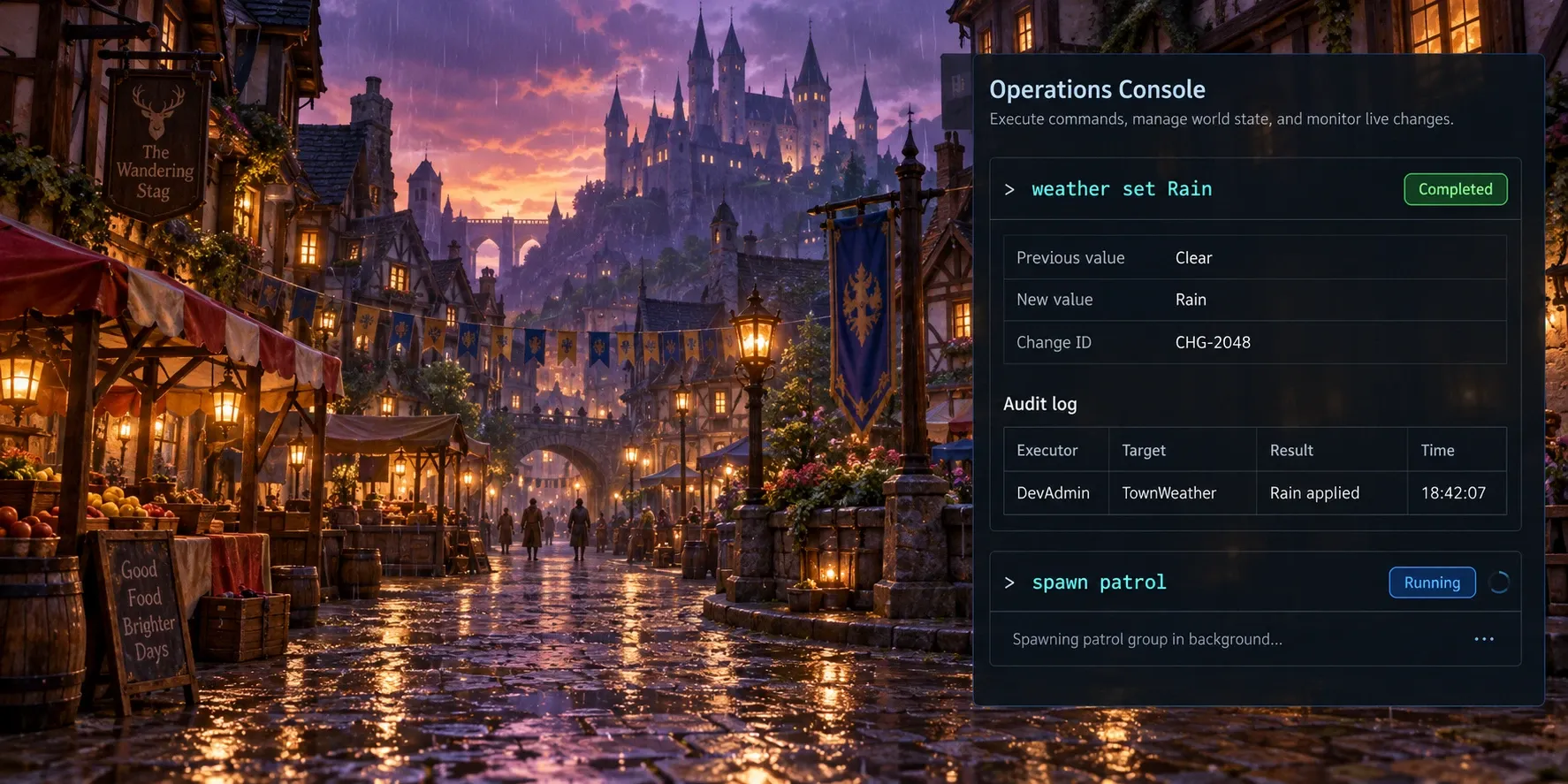Select the Clear previous value
The height and width of the screenshot is (784, 1568).
pos(1193,258)
